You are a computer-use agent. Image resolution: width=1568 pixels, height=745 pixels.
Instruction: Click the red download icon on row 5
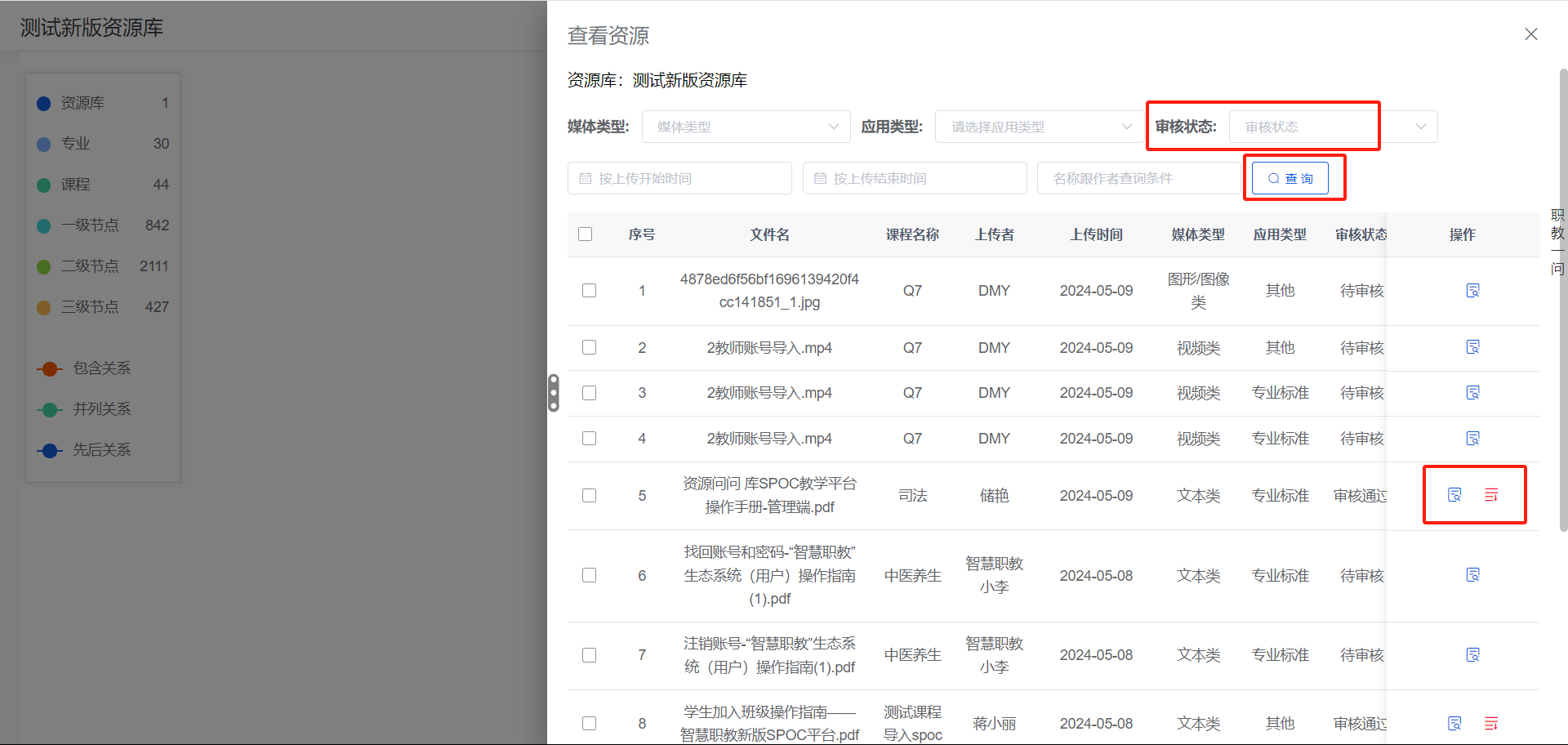1492,494
